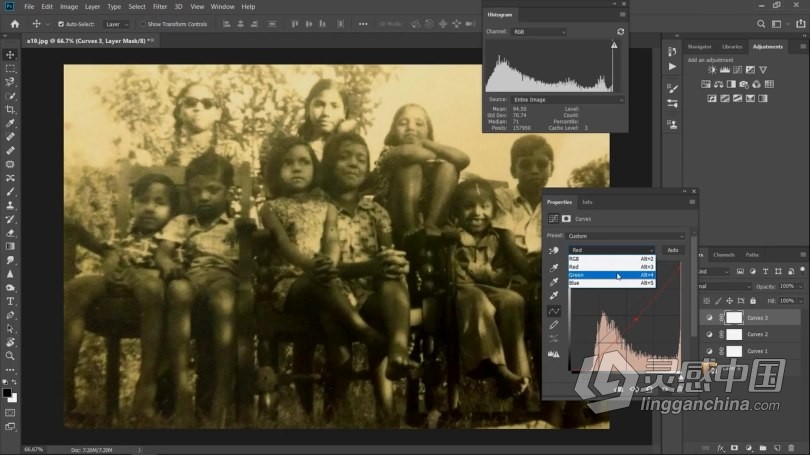810x455 pixels.
Task: Click the on-image adjustment hand in Curves
Action: coord(554,250)
